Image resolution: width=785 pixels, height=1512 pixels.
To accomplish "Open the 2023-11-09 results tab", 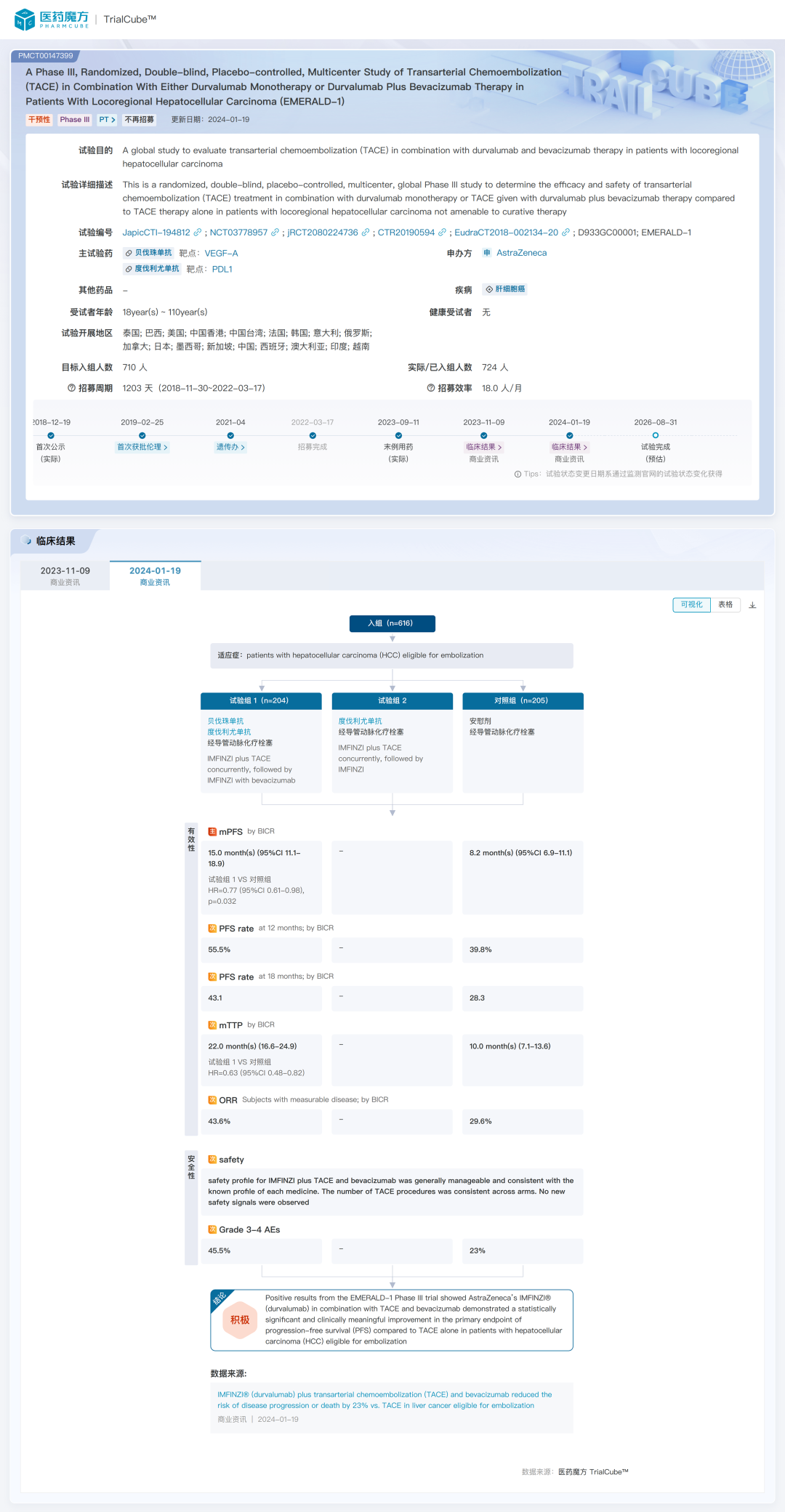I will (65, 575).
